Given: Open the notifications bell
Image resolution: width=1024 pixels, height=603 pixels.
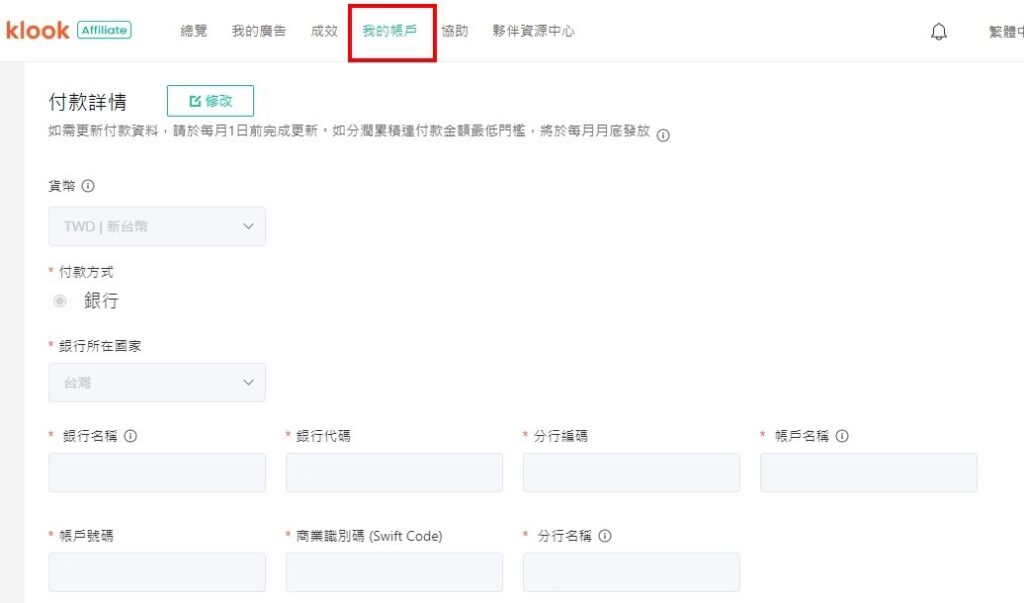Looking at the screenshot, I should [938, 32].
